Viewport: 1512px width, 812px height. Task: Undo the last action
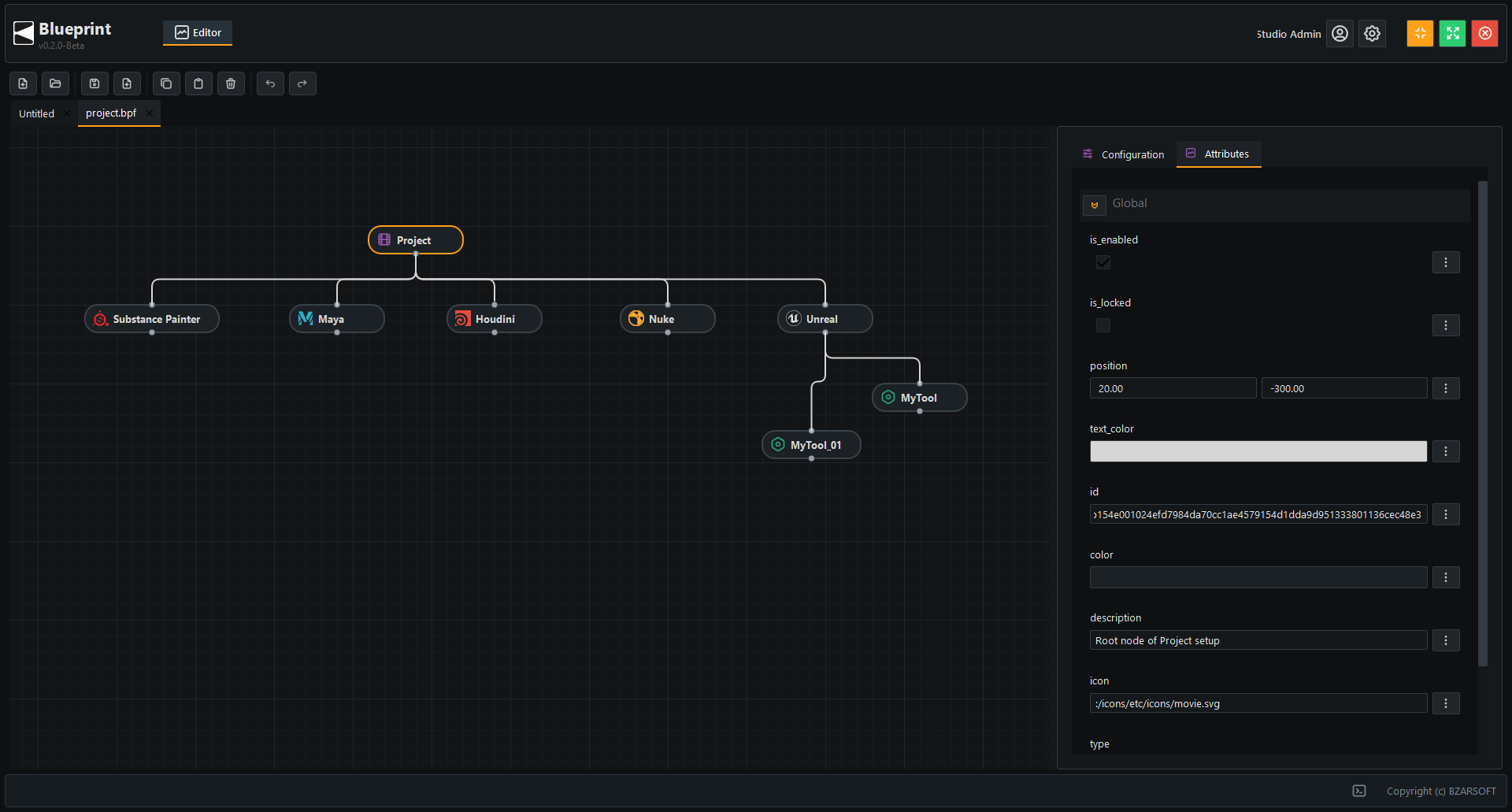click(x=270, y=83)
